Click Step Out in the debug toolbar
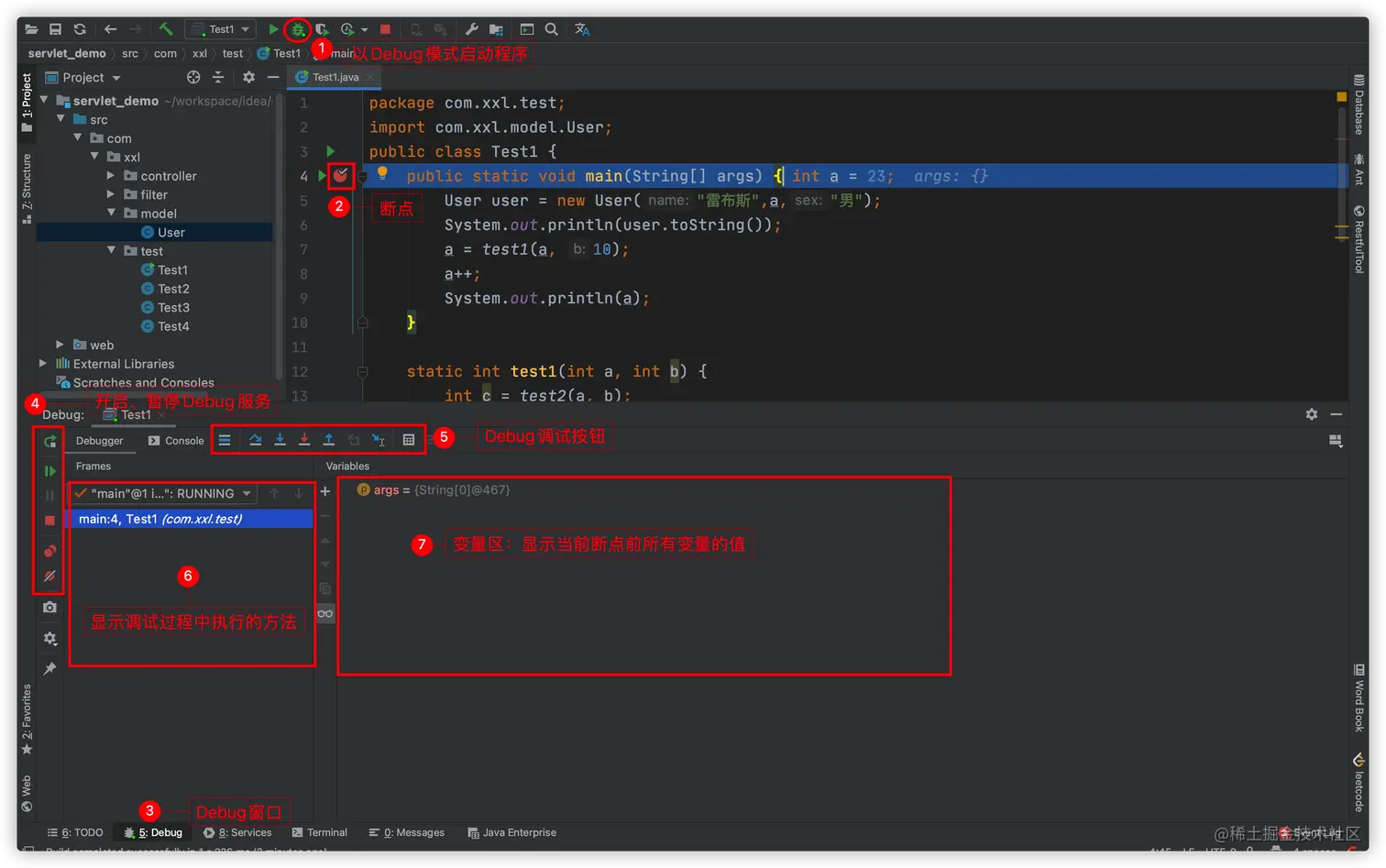Screen dimensions: 1386x868 pyautogui.click(x=329, y=440)
